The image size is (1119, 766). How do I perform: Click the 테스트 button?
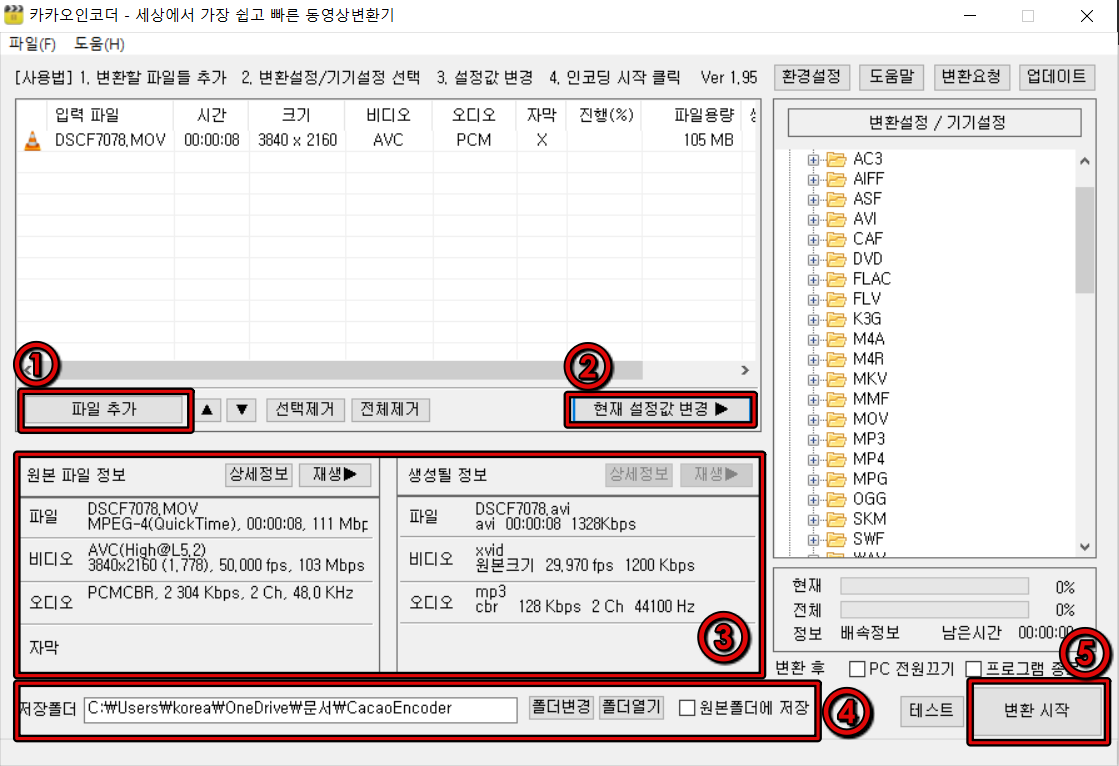[x=931, y=710]
